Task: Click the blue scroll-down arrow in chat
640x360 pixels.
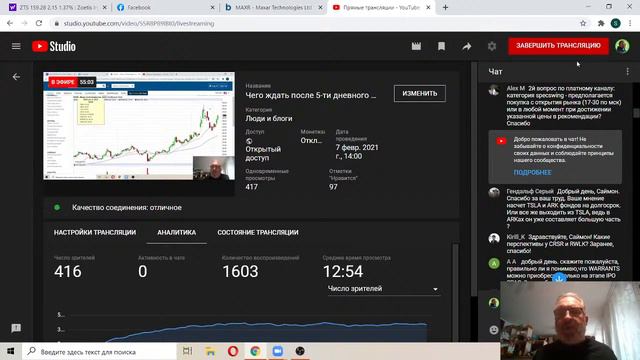Action: click(x=559, y=278)
